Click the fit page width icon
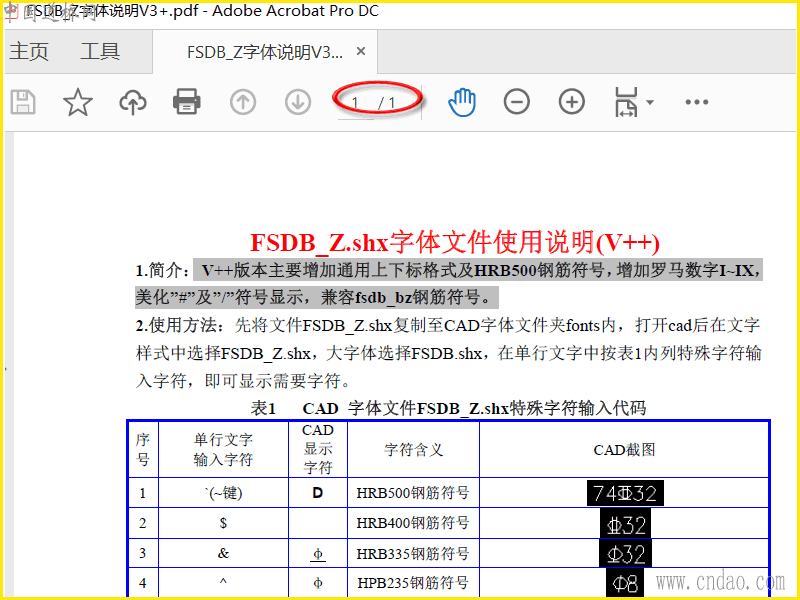The image size is (800, 600). 627,102
